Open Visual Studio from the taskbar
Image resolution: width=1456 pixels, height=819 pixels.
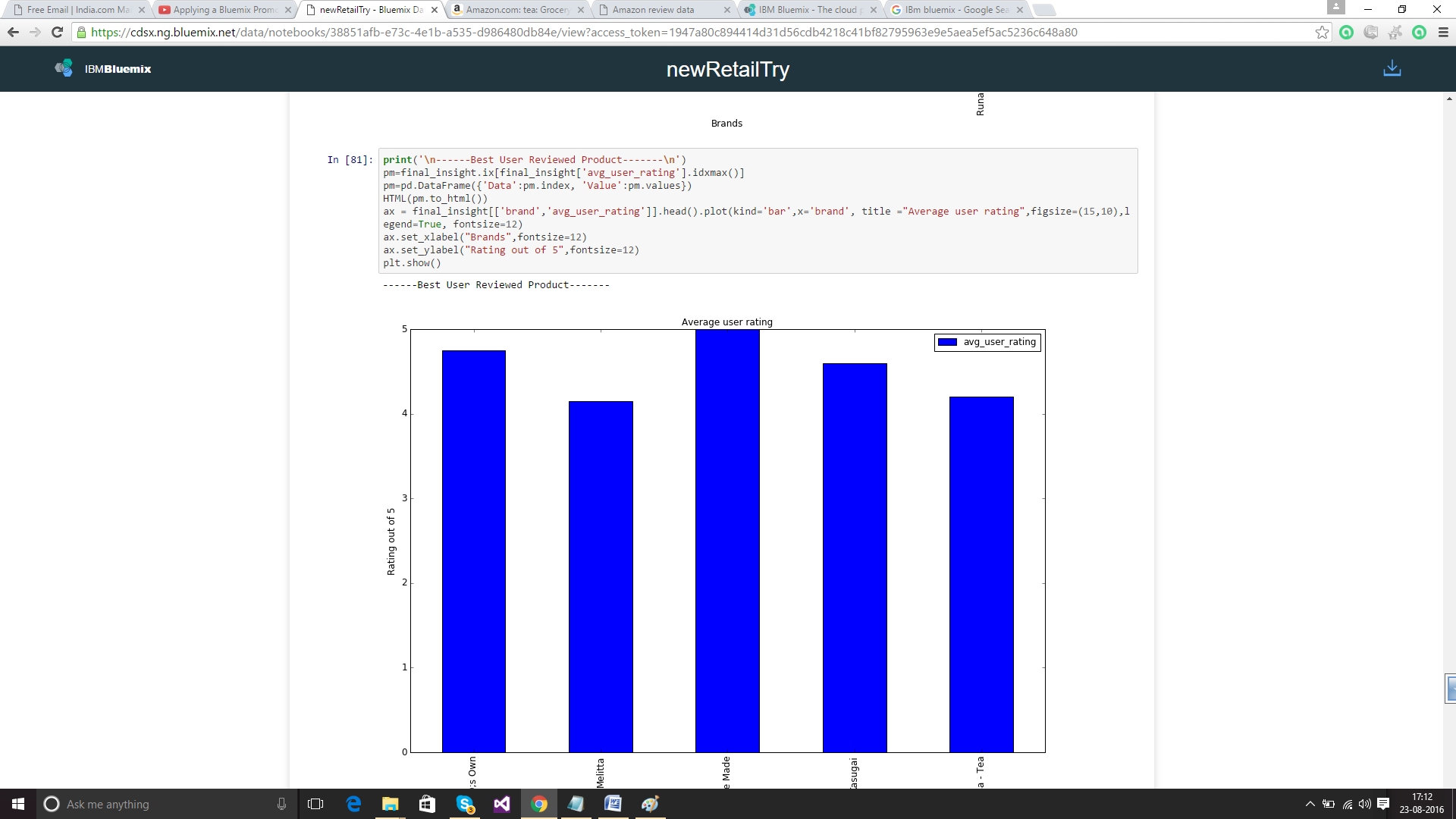(x=502, y=804)
